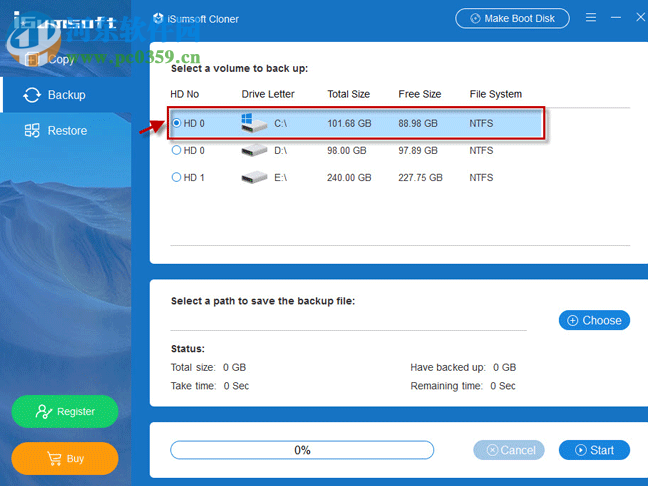Open the hamburger menu
The height and width of the screenshot is (486, 648).
591,17
